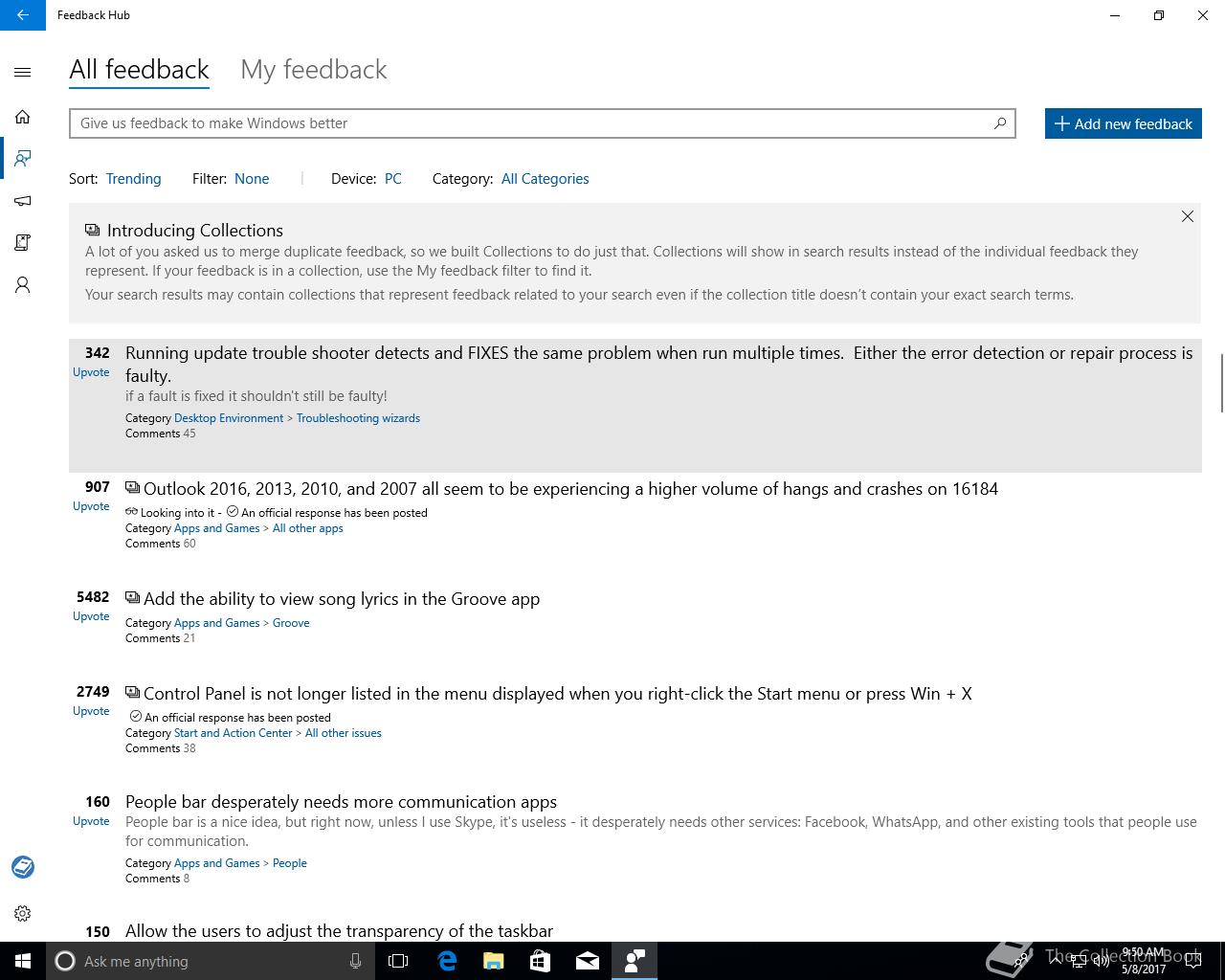Open taskbar transparency feedback title
Image resolution: width=1225 pixels, height=980 pixels.
(x=339, y=931)
